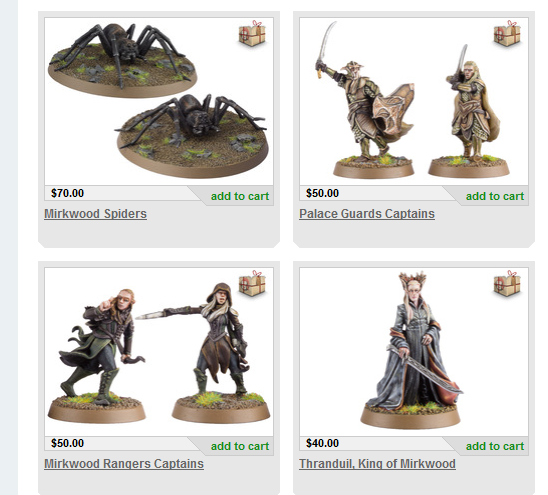Open the Mirkwood Spiders product link
The width and height of the screenshot is (548, 495).
(x=95, y=214)
